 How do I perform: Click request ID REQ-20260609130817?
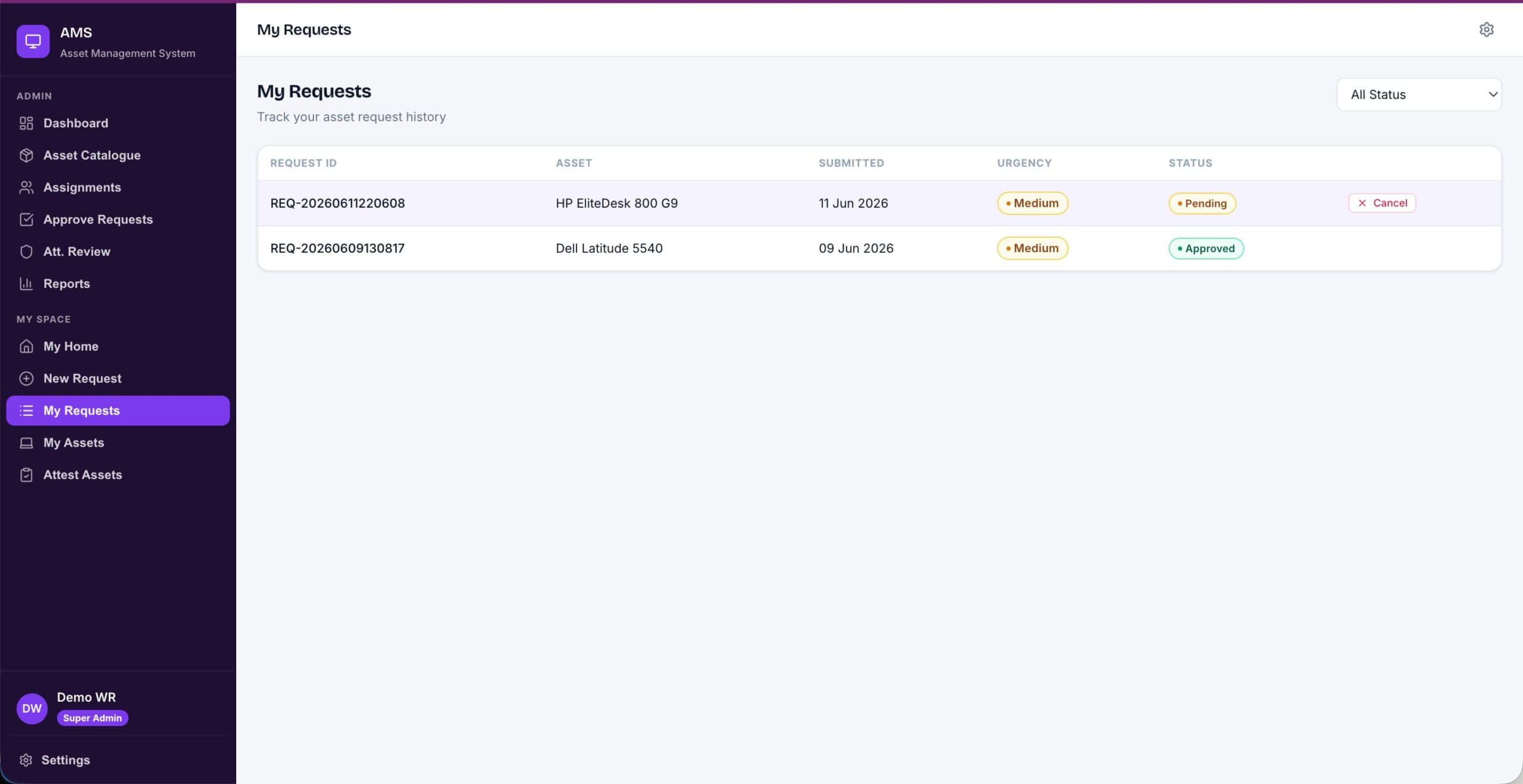pyautogui.click(x=337, y=249)
